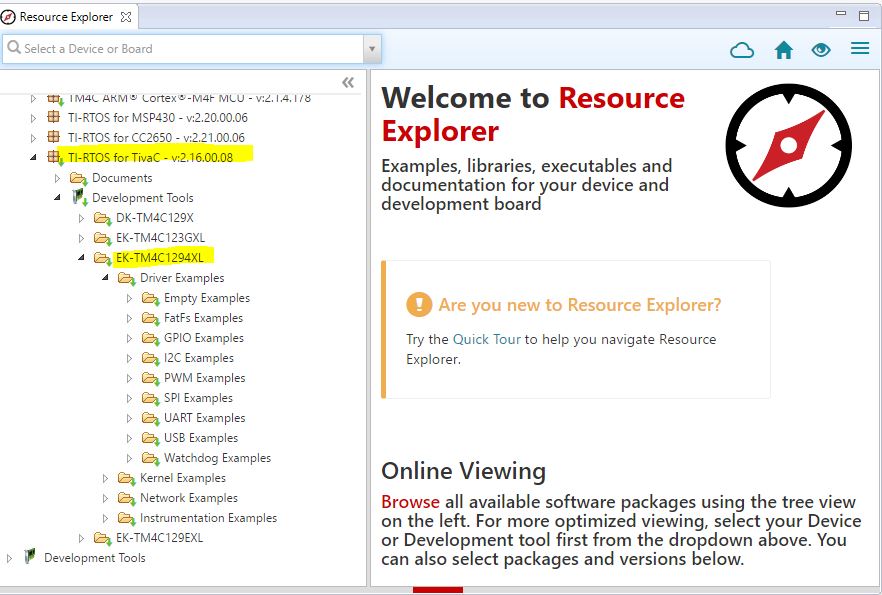The width and height of the screenshot is (882, 595).
Task: Click TI-RTOS for TivaC package icon
Action: [55, 157]
